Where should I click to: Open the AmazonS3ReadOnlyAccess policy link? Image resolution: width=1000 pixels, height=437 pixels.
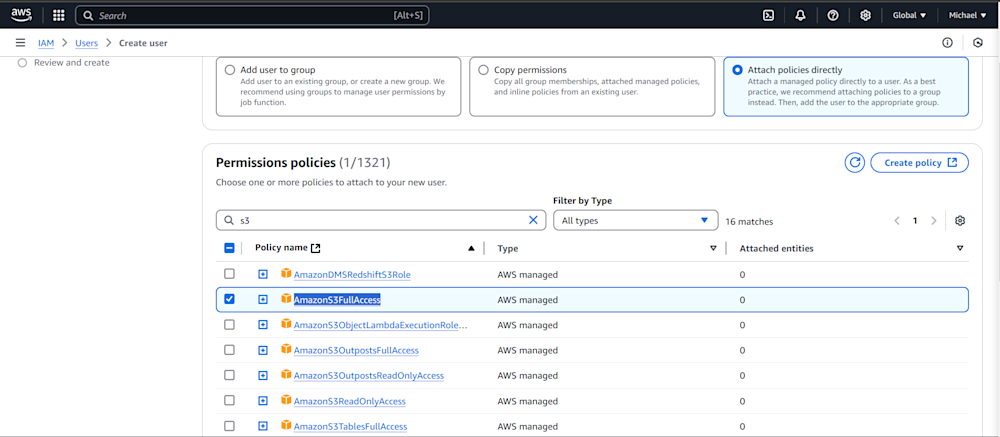pyautogui.click(x=349, y=401)
